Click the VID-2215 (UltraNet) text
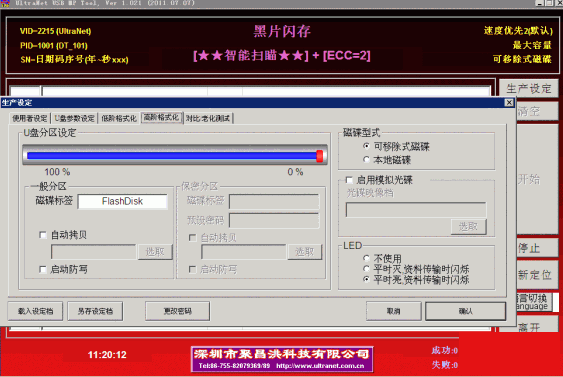The width and height of the screenshot is (563, 377). pos(55,31)
